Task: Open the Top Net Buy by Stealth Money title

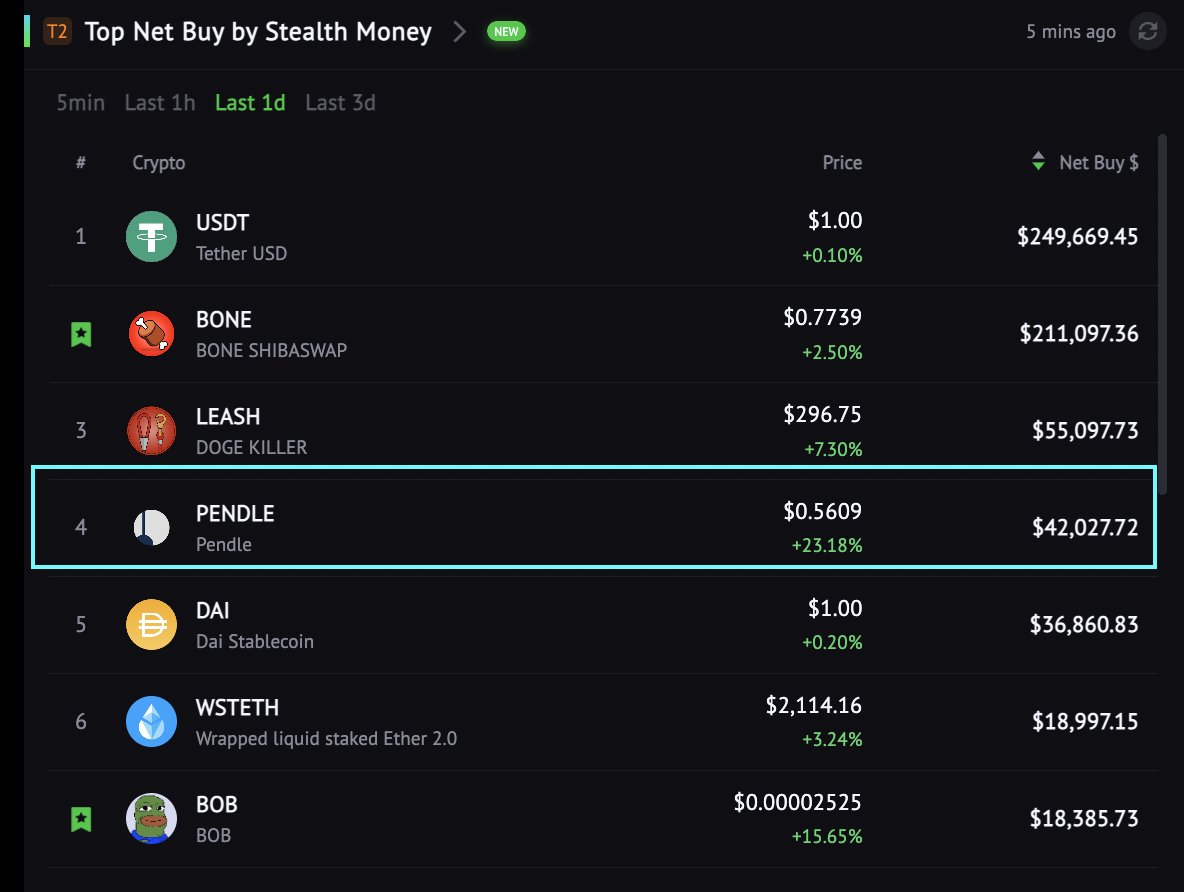Action: pyautogui.click(x=258, y=31)
